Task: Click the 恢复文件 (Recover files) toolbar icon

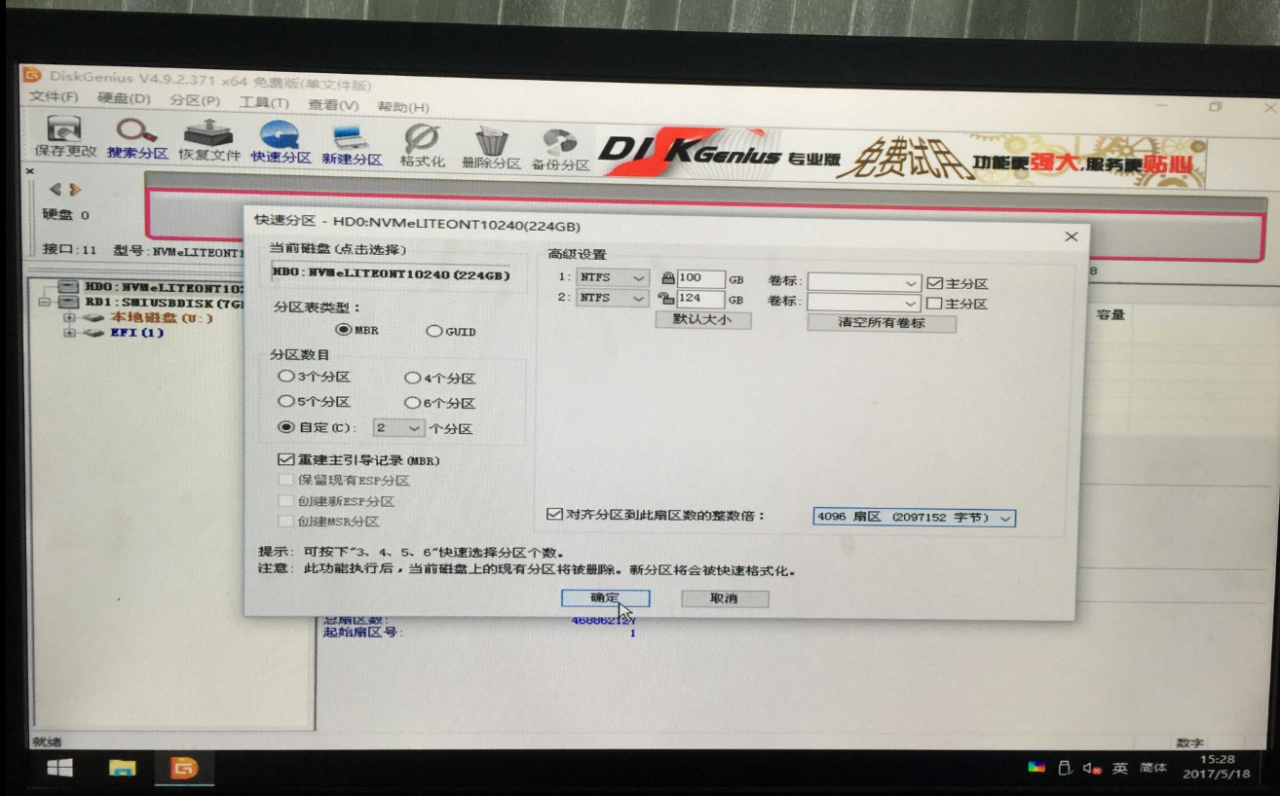Action: click(x=209, y=140)
